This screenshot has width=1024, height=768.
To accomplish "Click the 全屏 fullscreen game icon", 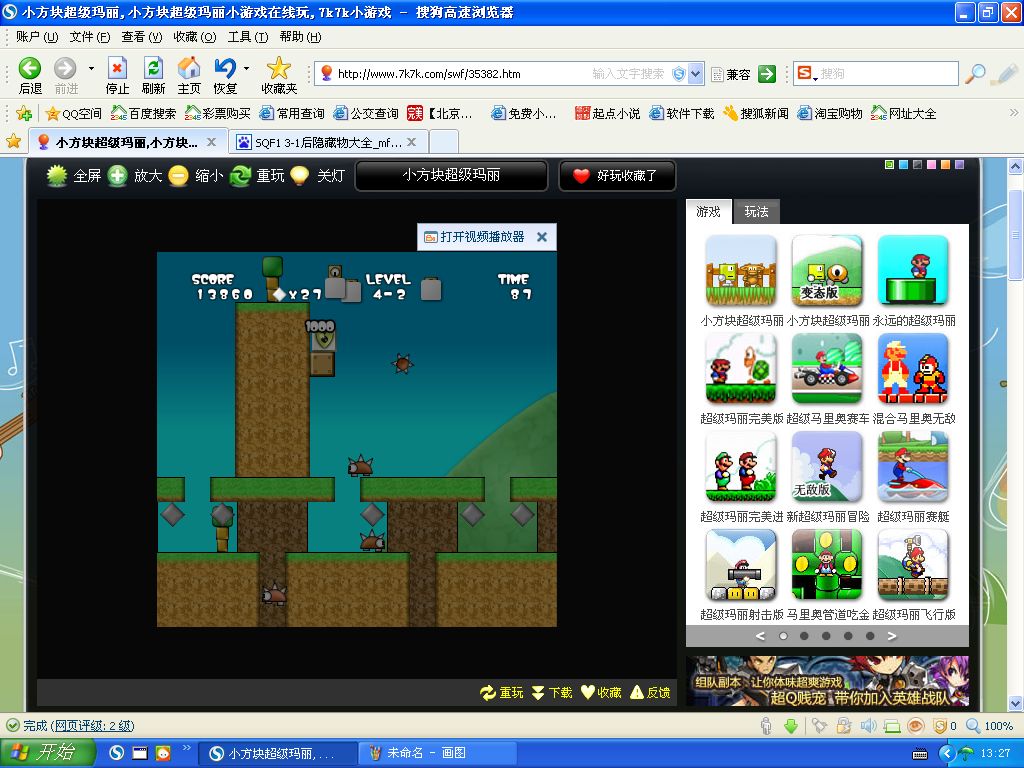I will pos(57,176).
